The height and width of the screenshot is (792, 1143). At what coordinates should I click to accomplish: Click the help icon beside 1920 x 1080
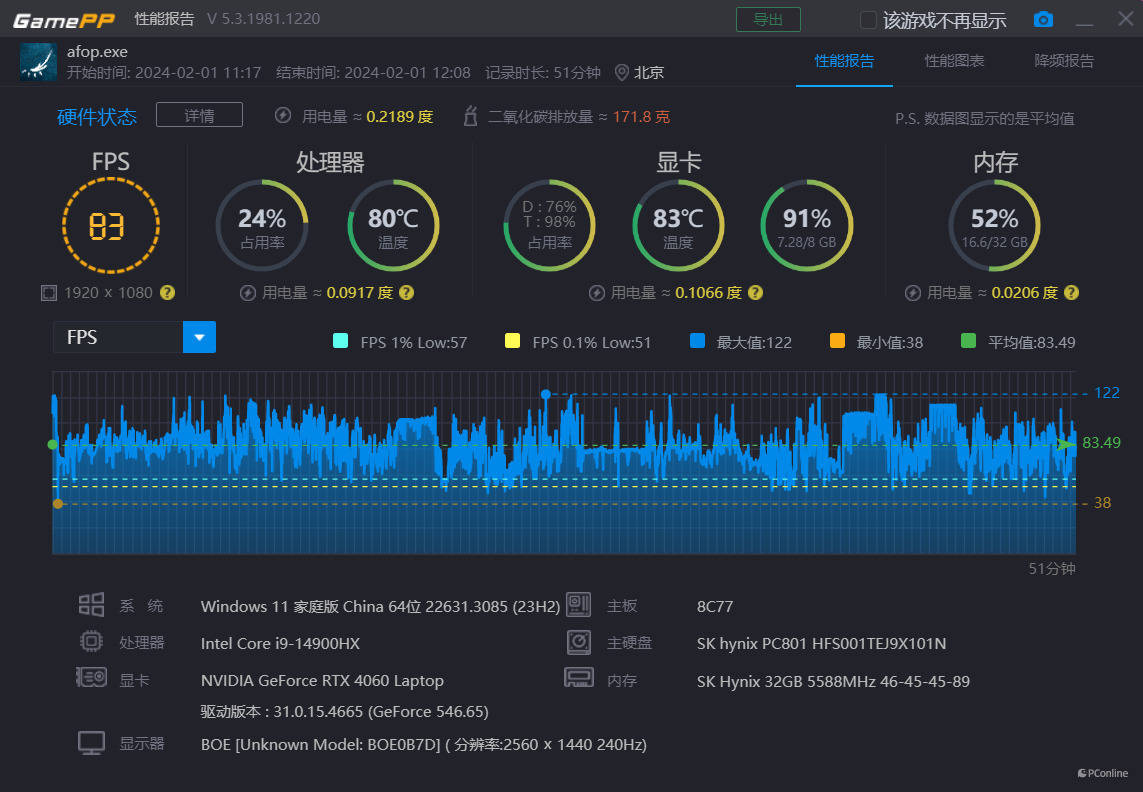click(x=167, y=293)
